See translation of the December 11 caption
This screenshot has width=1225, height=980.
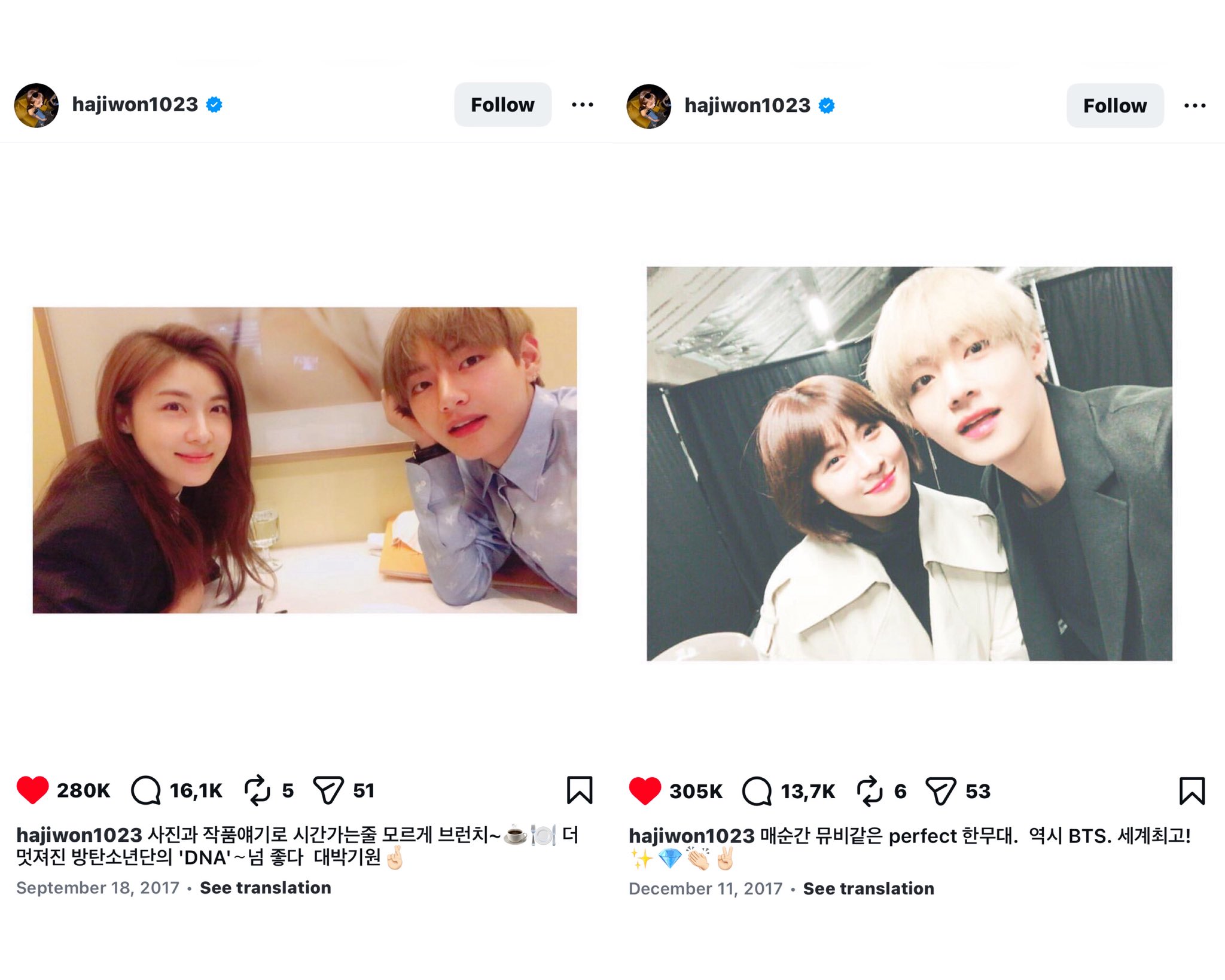click(x=869, y=888)
